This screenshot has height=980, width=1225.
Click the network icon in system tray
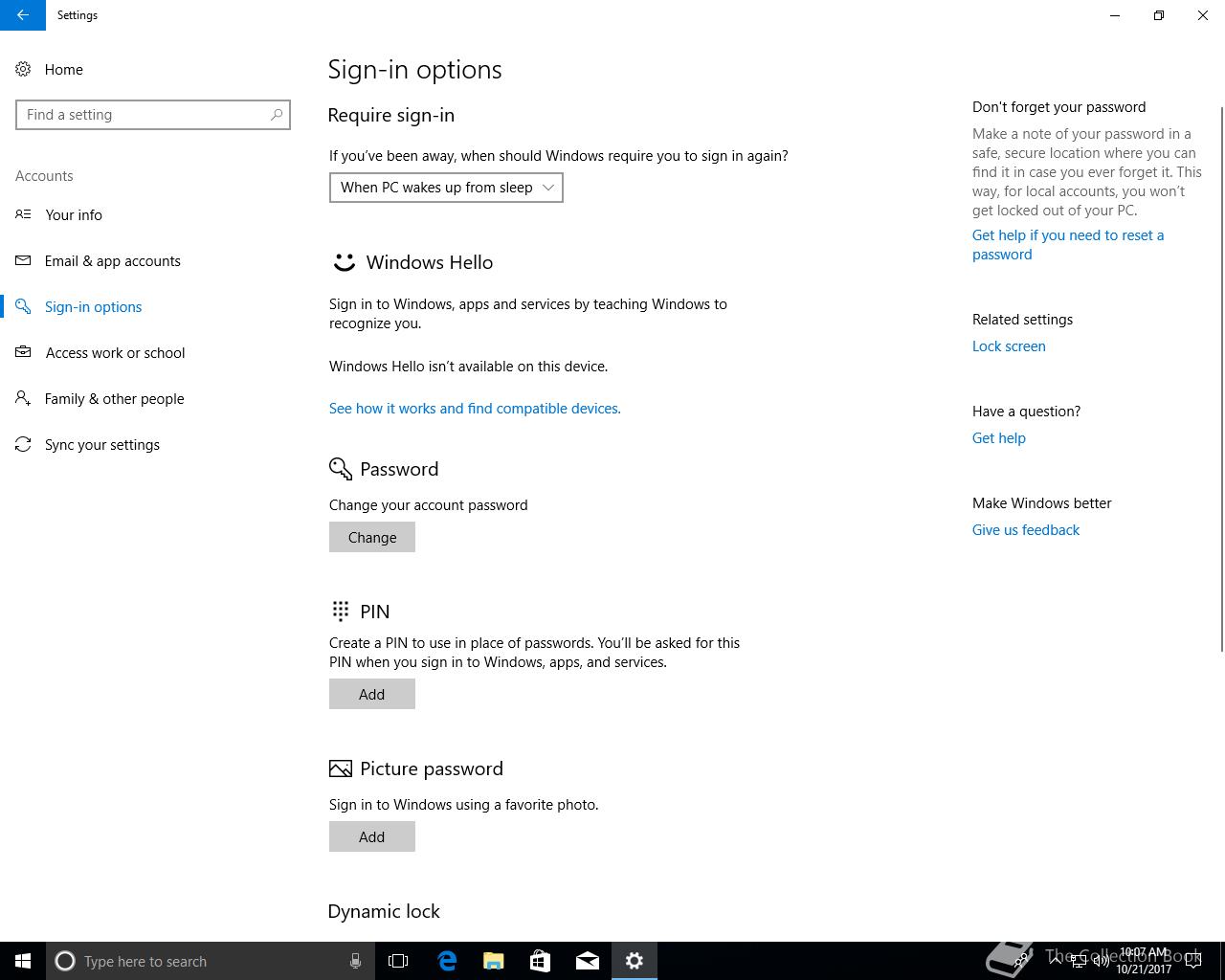coord(1079,961)
